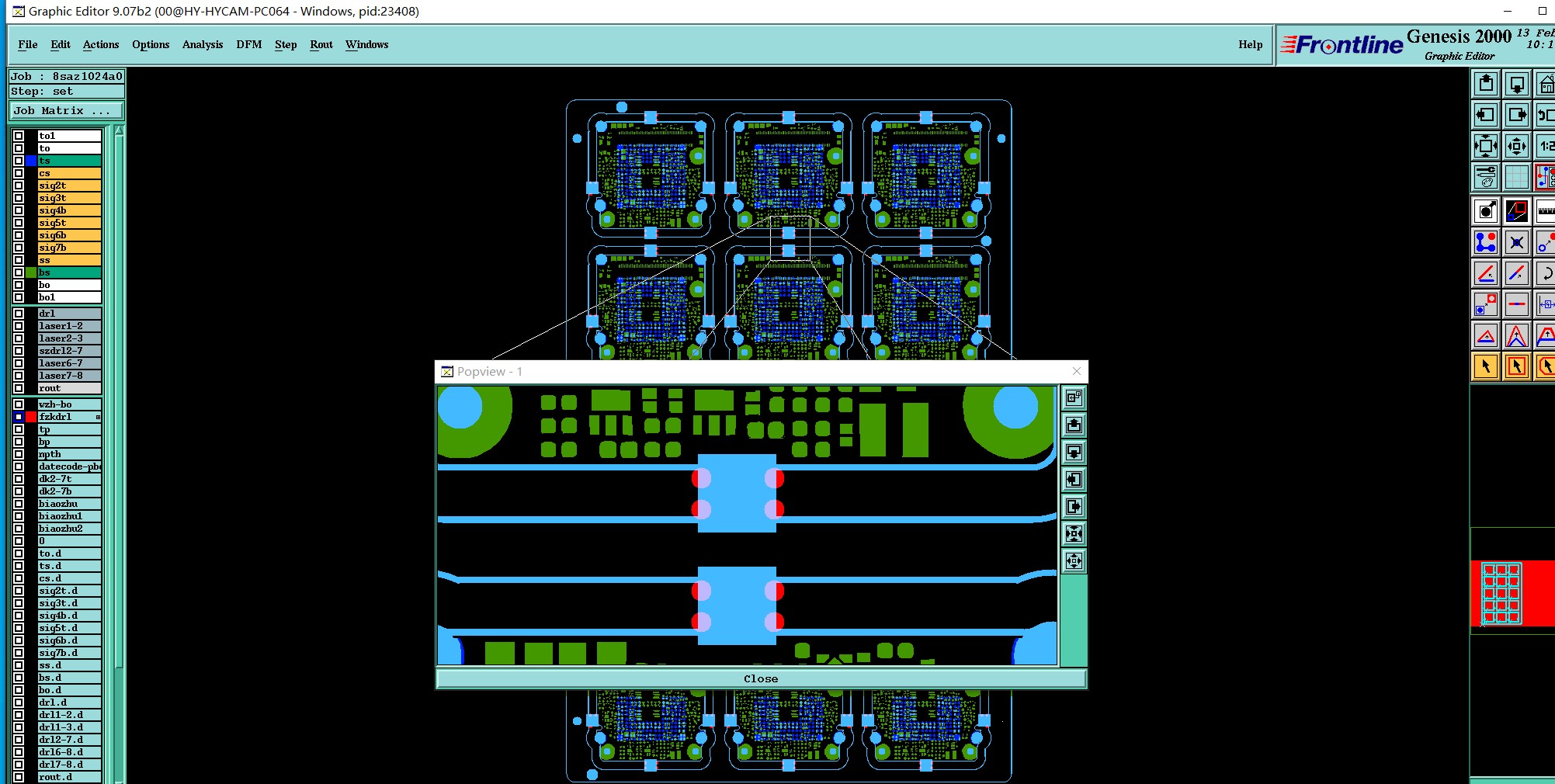
Task: Open the Actions menu
Action: click(101, 44)
